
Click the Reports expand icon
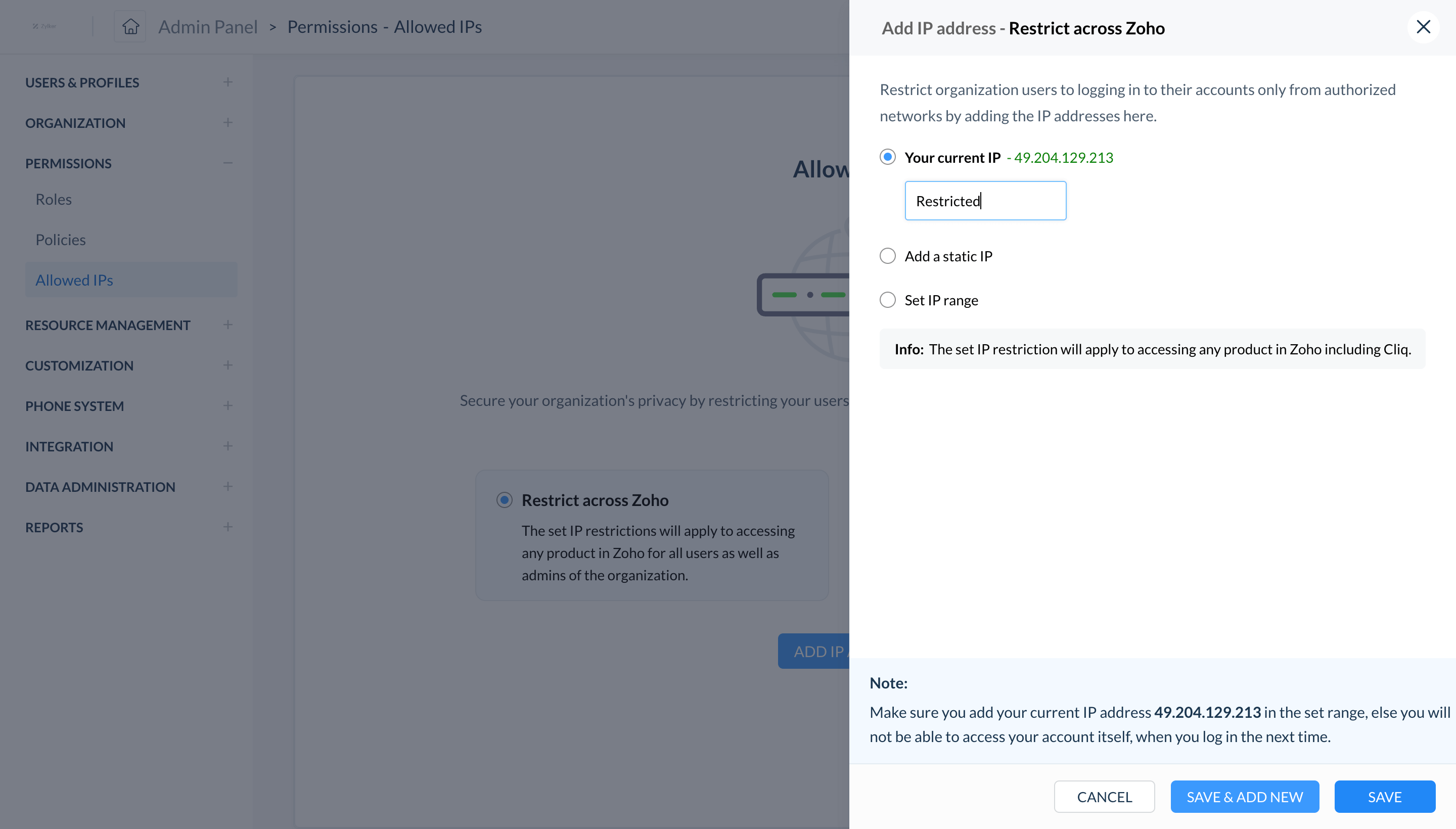pos(228,527)
